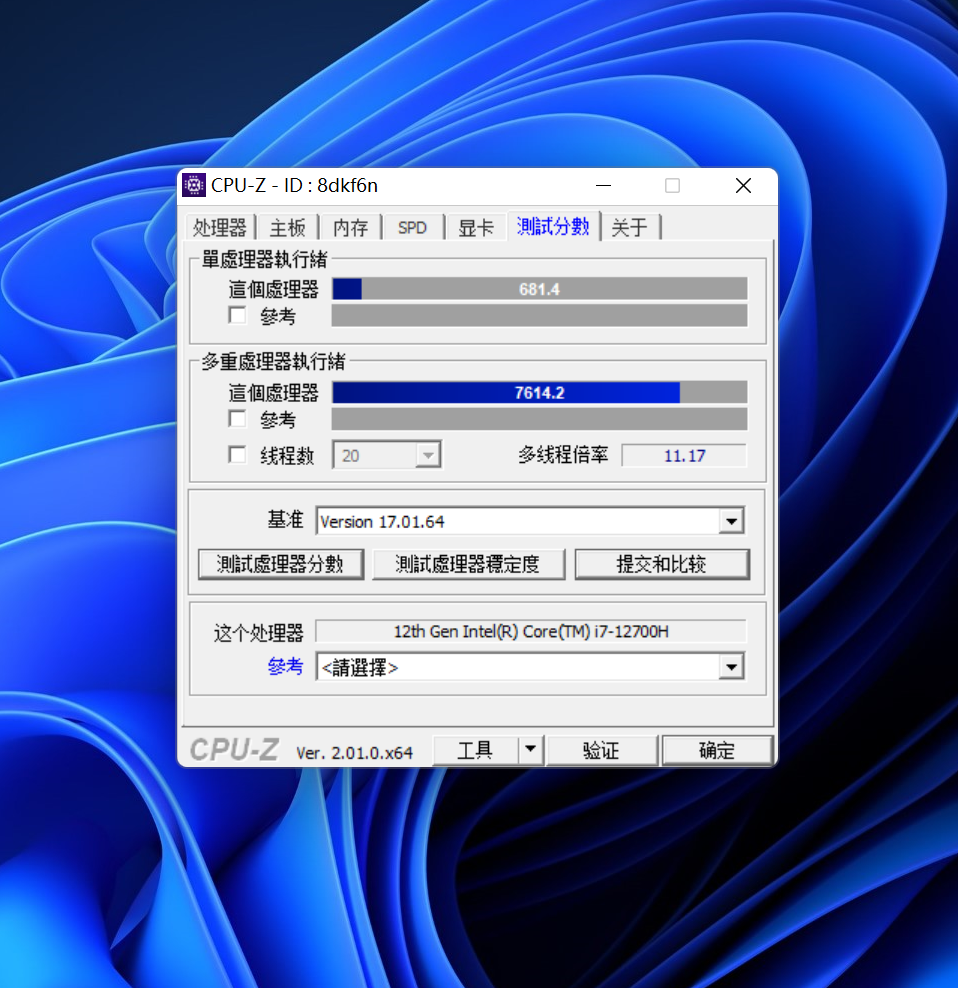Screen dimensions: 958x988
Task: Expand the 基准 version dropdown
Action: [731, 521]
